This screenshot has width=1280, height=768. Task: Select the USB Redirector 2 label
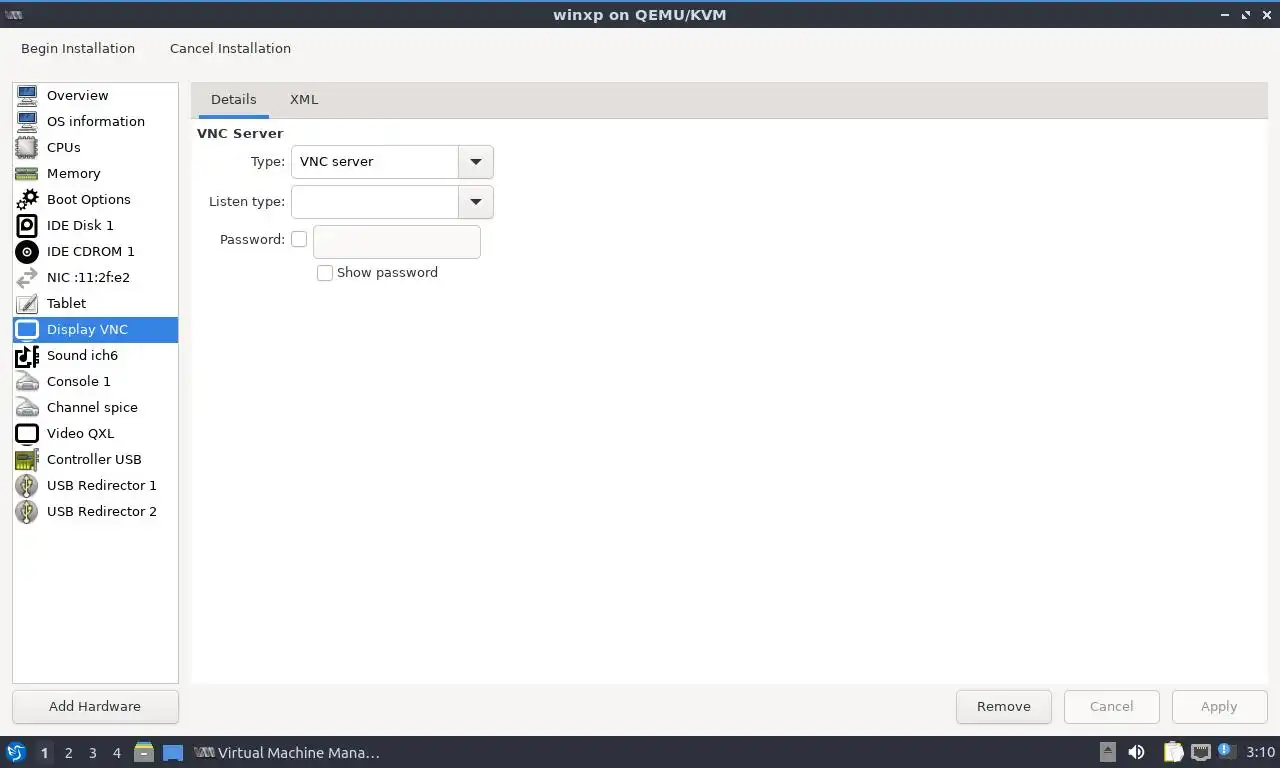[x=102, y=511]
